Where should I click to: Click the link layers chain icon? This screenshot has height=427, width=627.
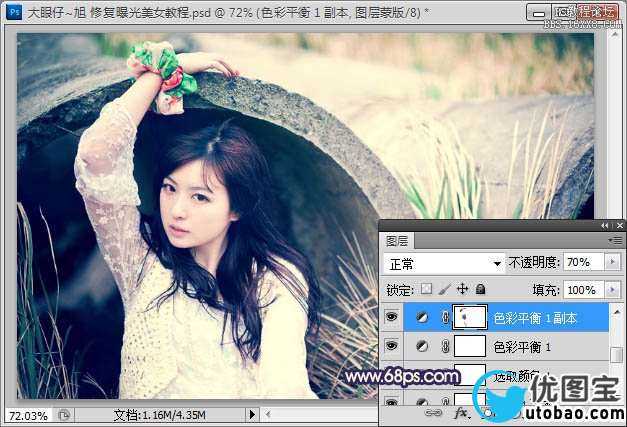(x=433, y=413)
